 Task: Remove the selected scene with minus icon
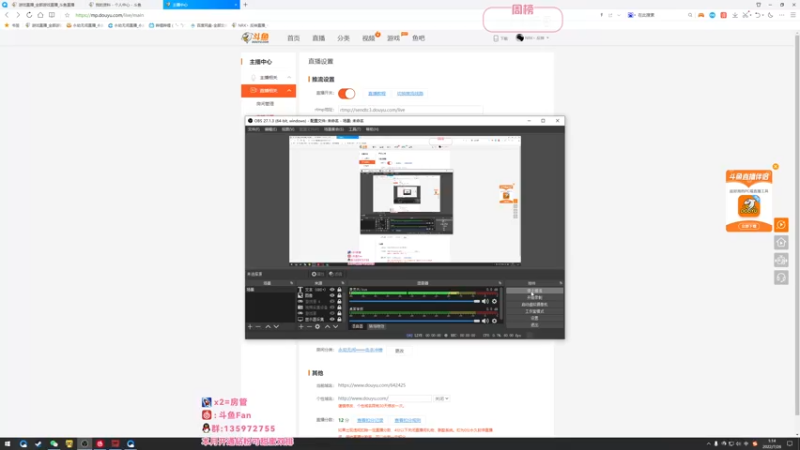[258, 327]
